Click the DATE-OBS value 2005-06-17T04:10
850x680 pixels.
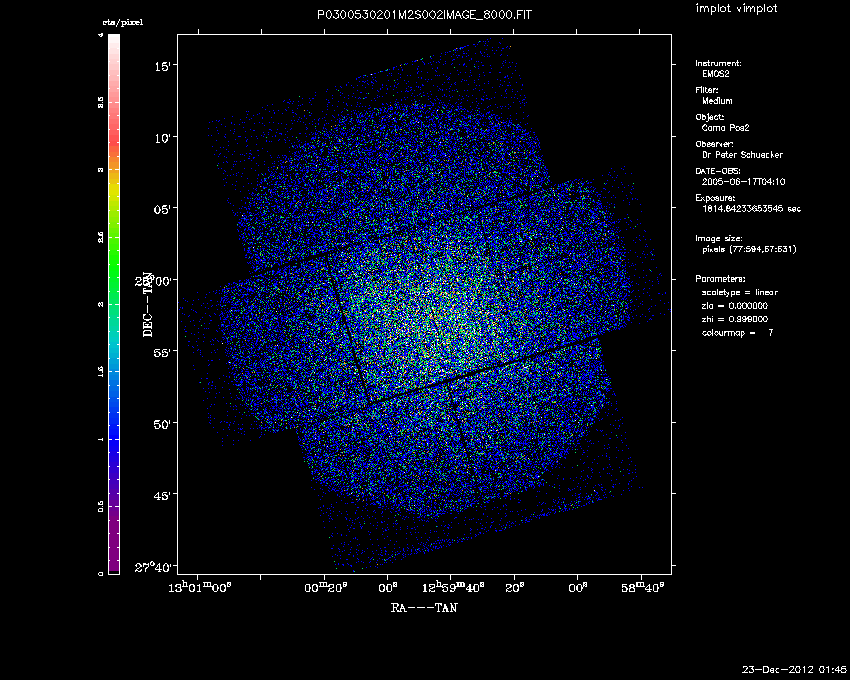(744, 182)
